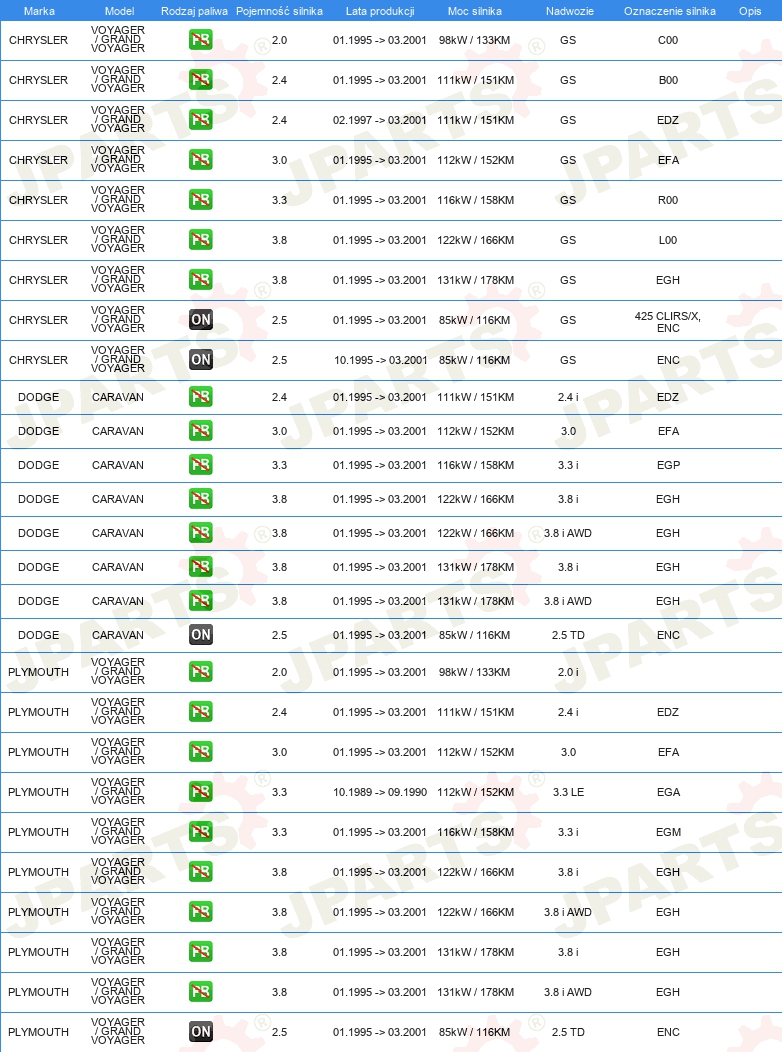782x1052 pixels.
Task: Click engine capacity 2.0 in Chrysler C00 row
Action: [x=280, y=40]
